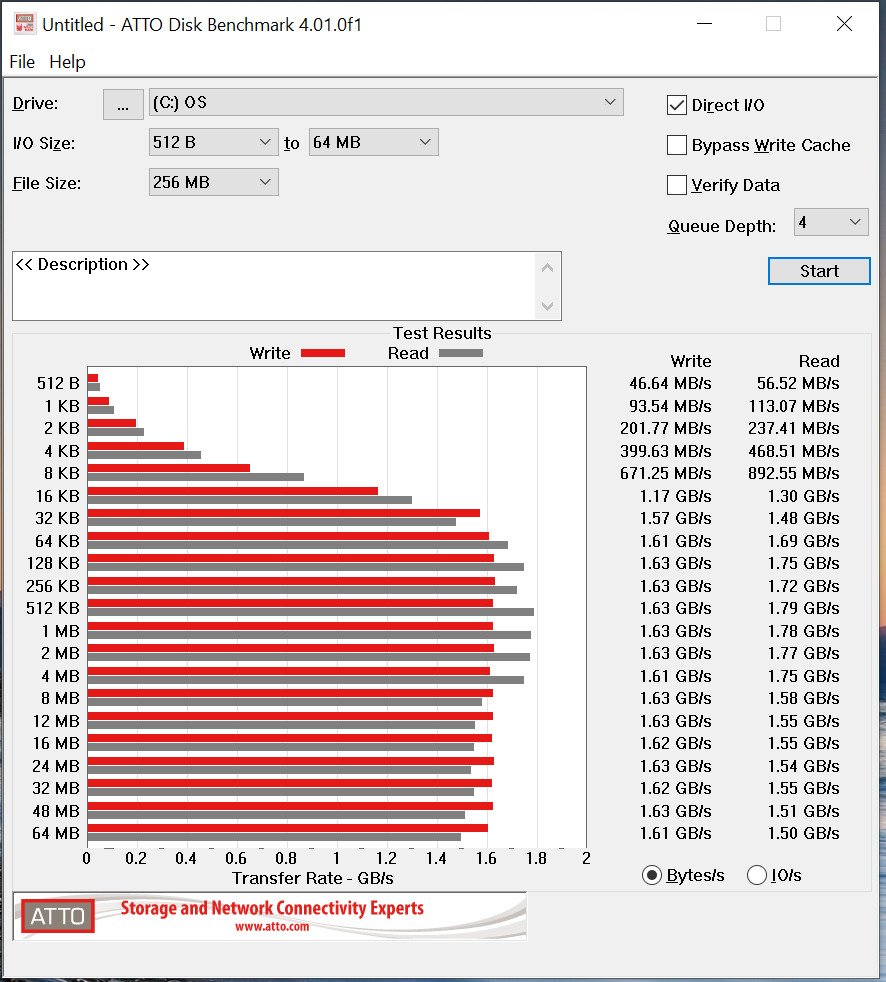Click the Read column header
886x982 pixels.
pyautogui.click(x=819, y=361)
